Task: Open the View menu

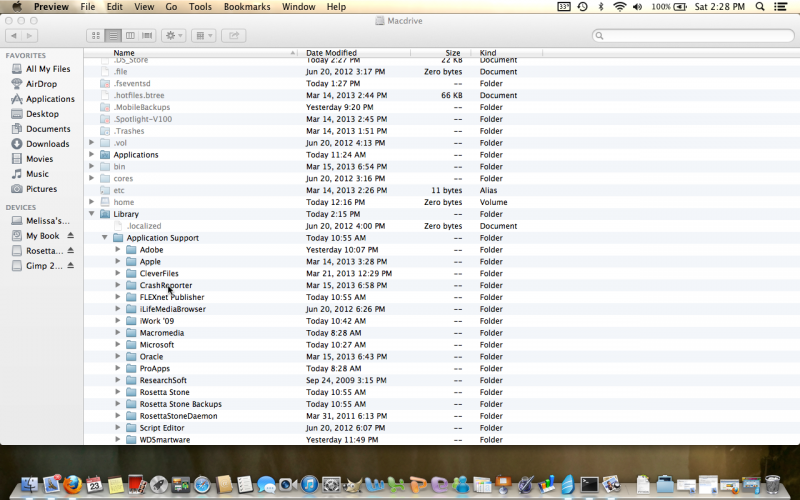Action: (144, 7)
